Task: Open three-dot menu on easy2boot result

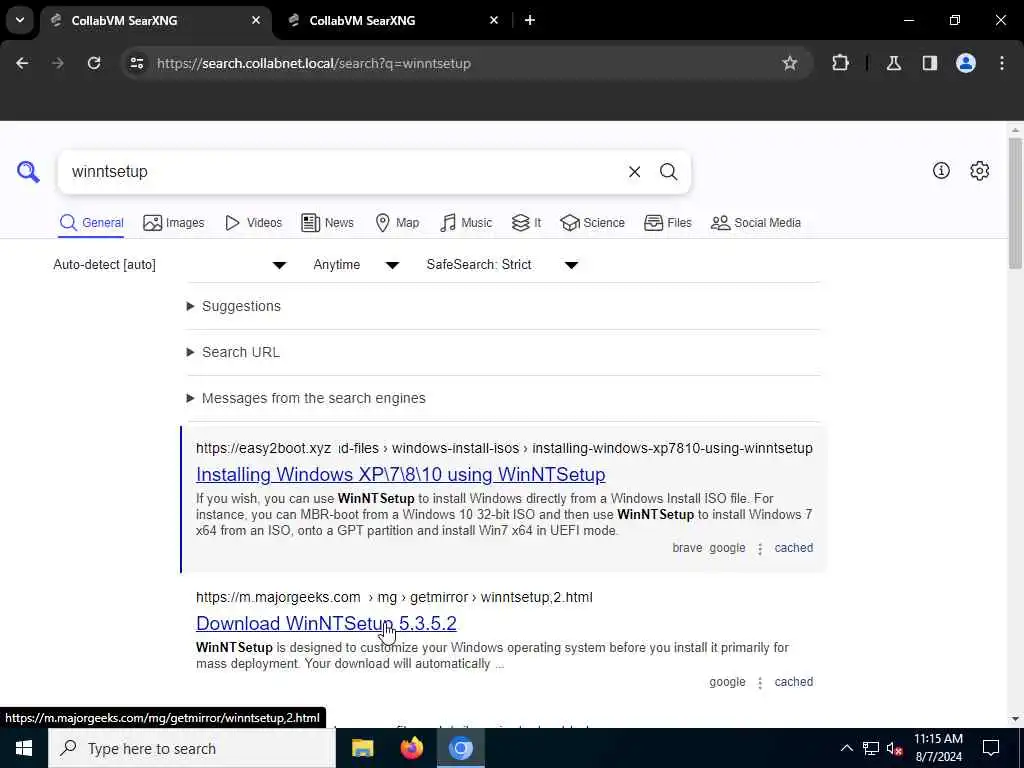Action: [x=760, y=549]
